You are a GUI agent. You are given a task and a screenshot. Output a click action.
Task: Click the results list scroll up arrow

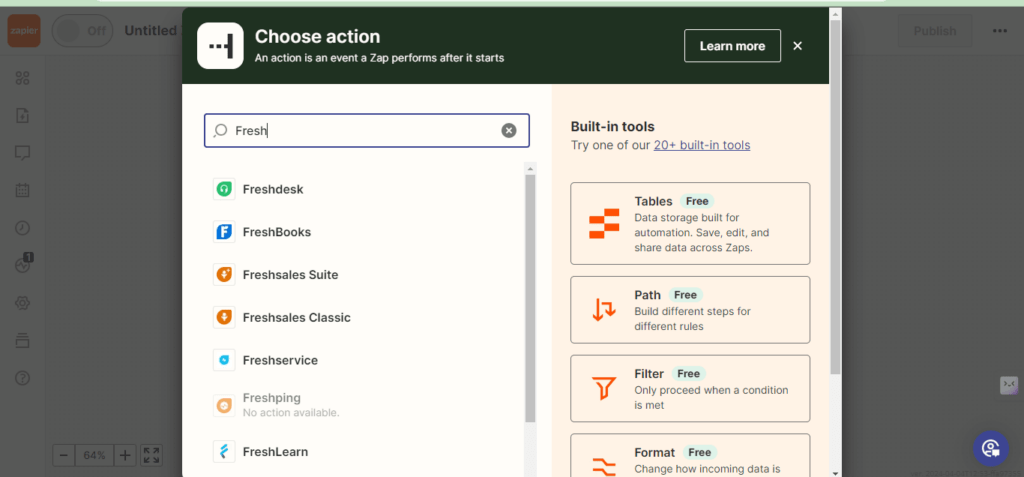[x=530, y=169]
